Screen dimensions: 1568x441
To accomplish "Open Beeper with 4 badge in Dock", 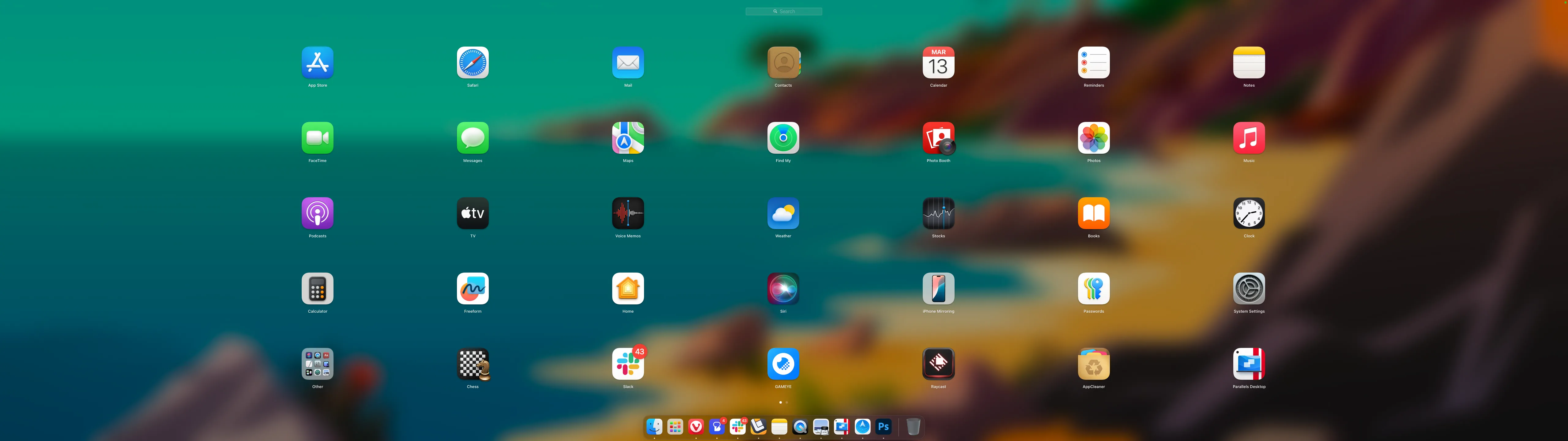I will pos(717,426).
